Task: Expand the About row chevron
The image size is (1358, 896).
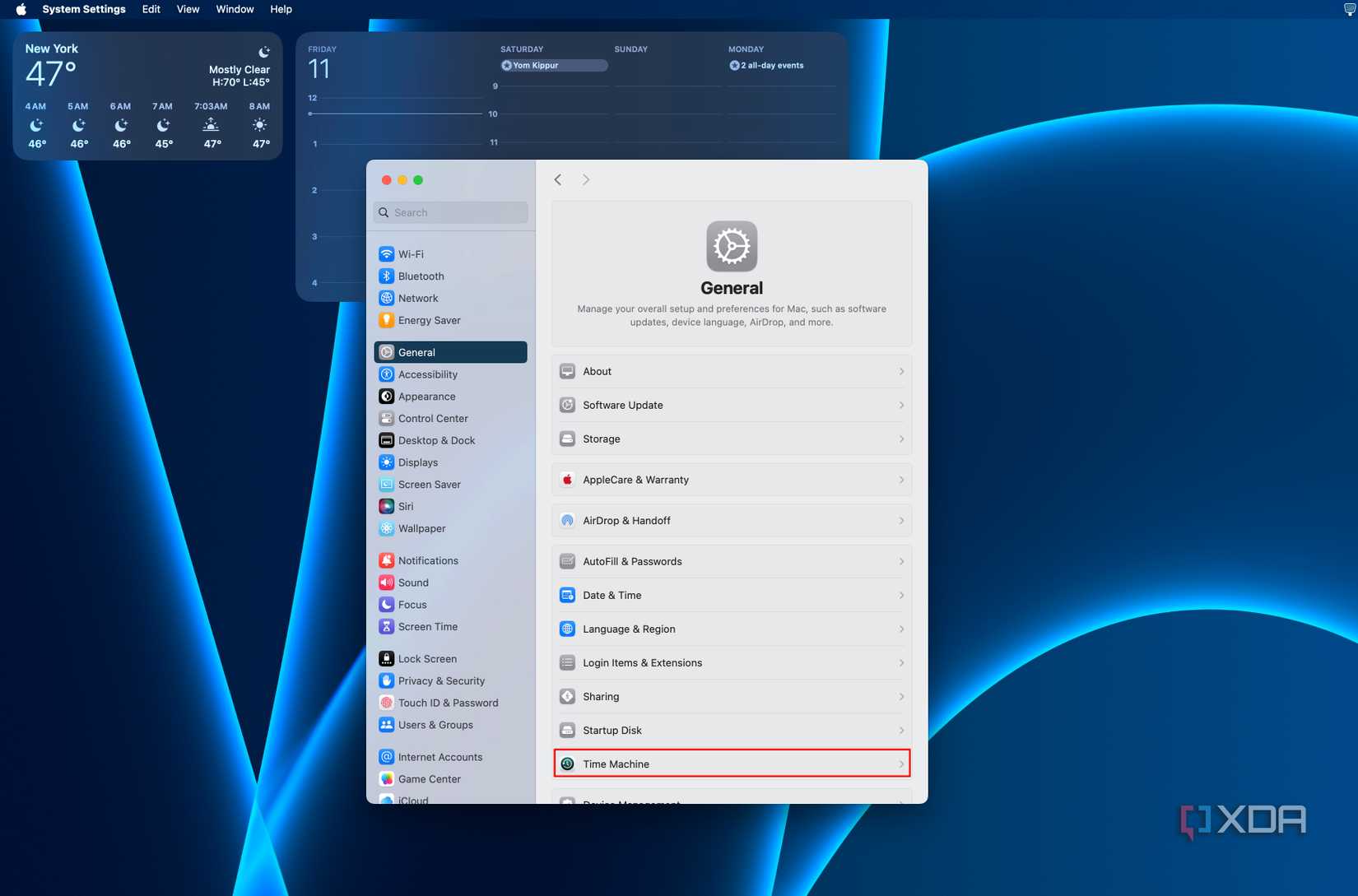Action: (x=901, y=371)
